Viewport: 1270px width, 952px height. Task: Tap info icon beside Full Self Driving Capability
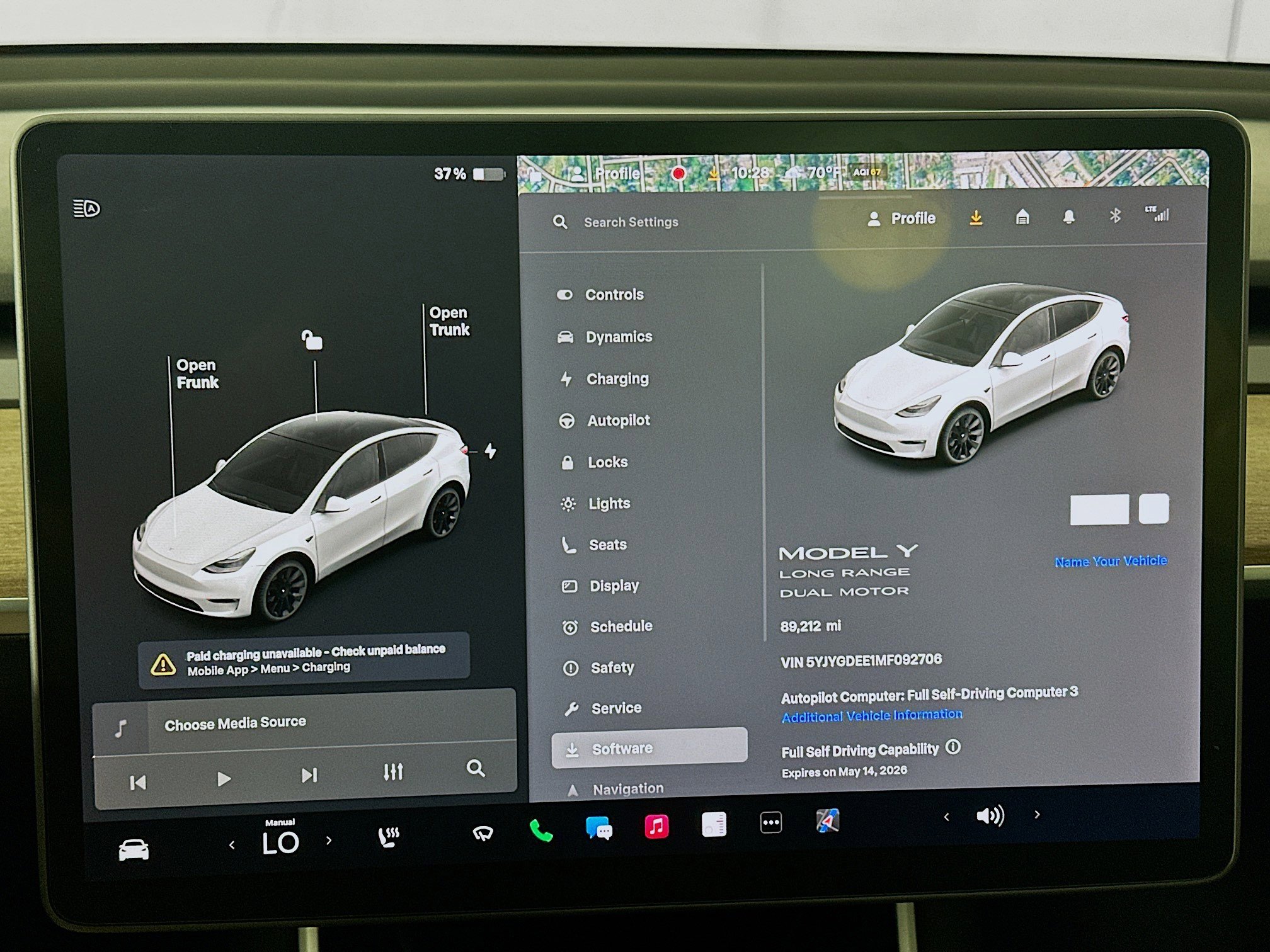pos(954,747)
